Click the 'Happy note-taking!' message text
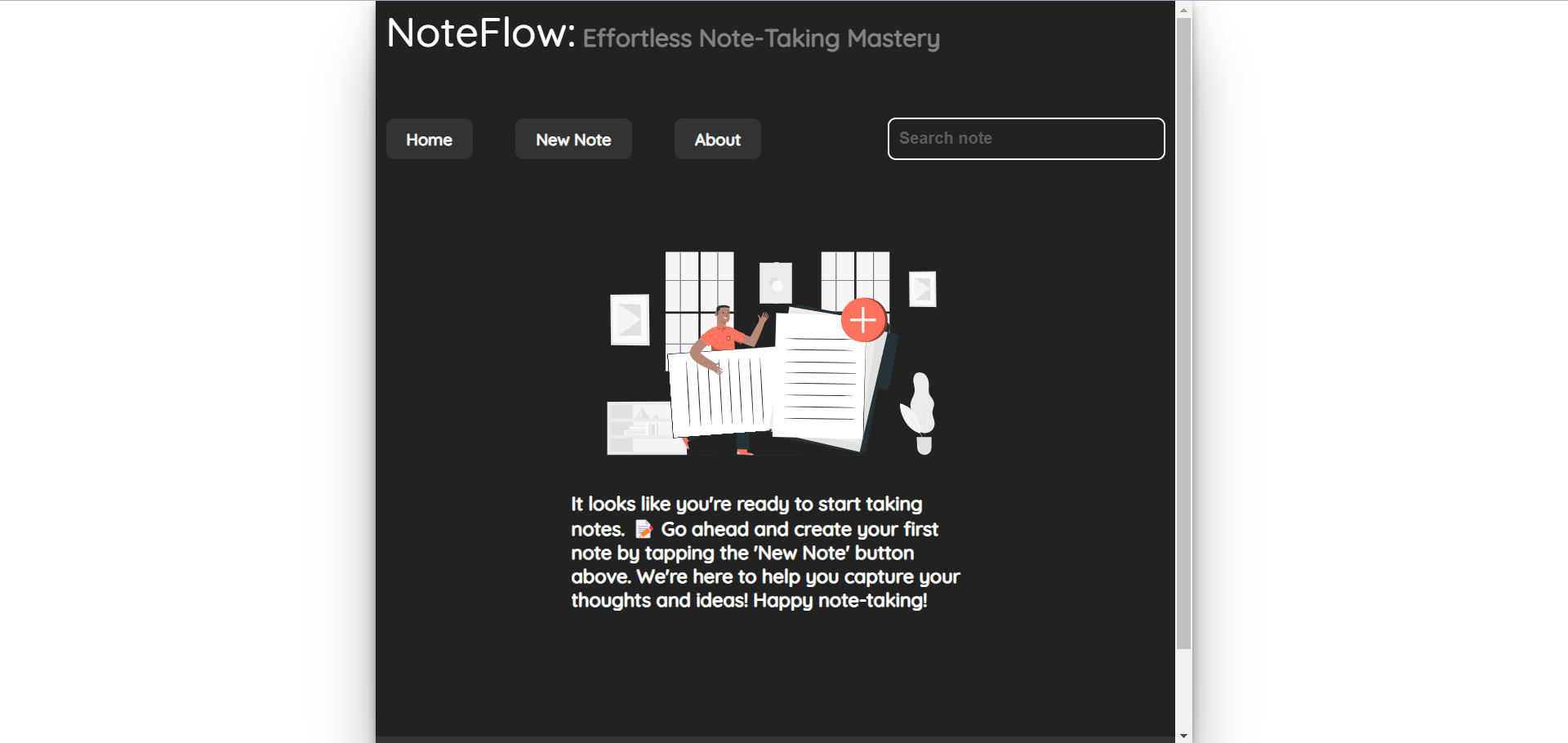The width and height of the screenshot is (1568, 743). coord(840,601)
